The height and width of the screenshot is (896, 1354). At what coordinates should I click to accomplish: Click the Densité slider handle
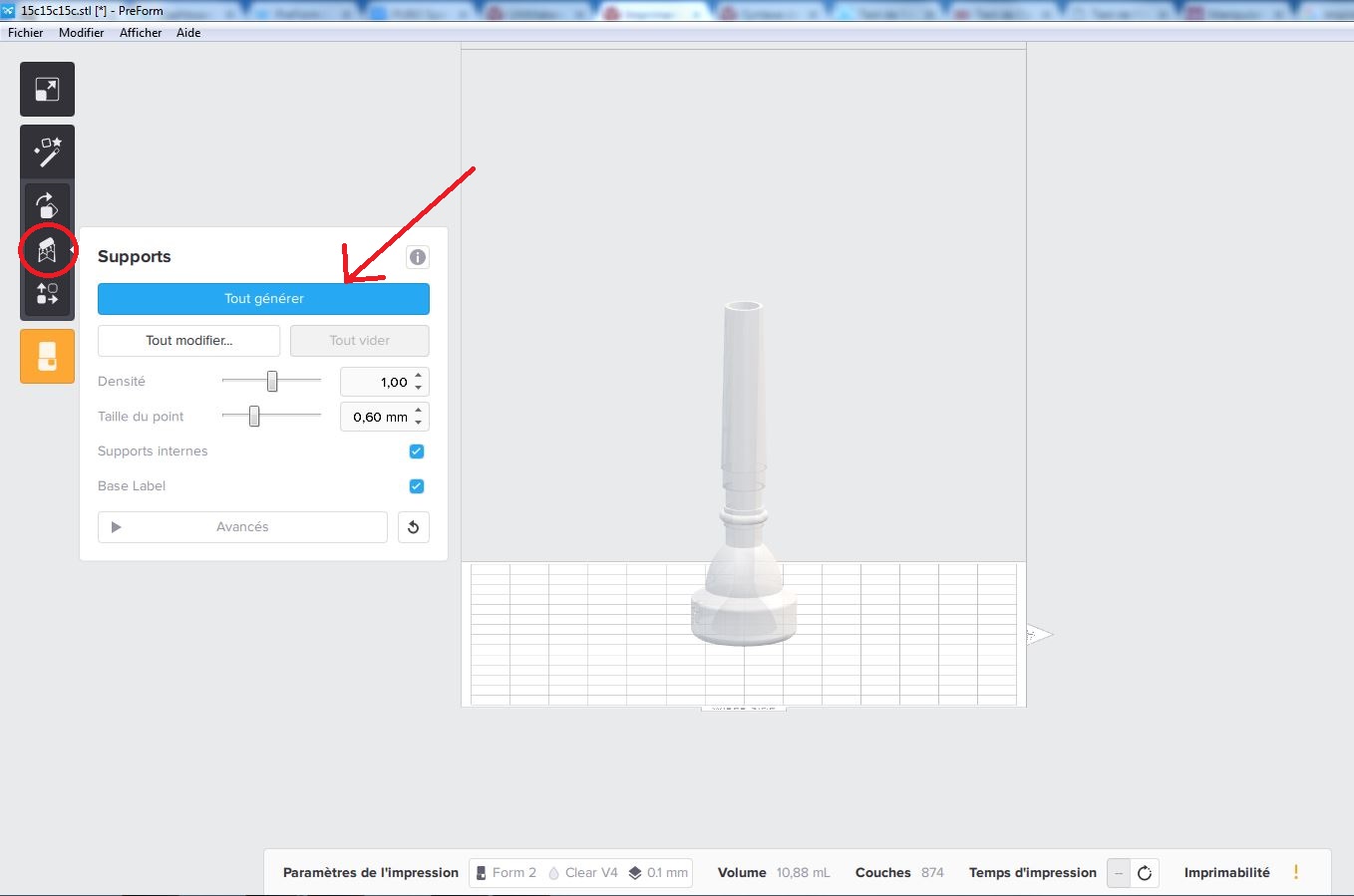pyautogui.click(x=272, y=382)
